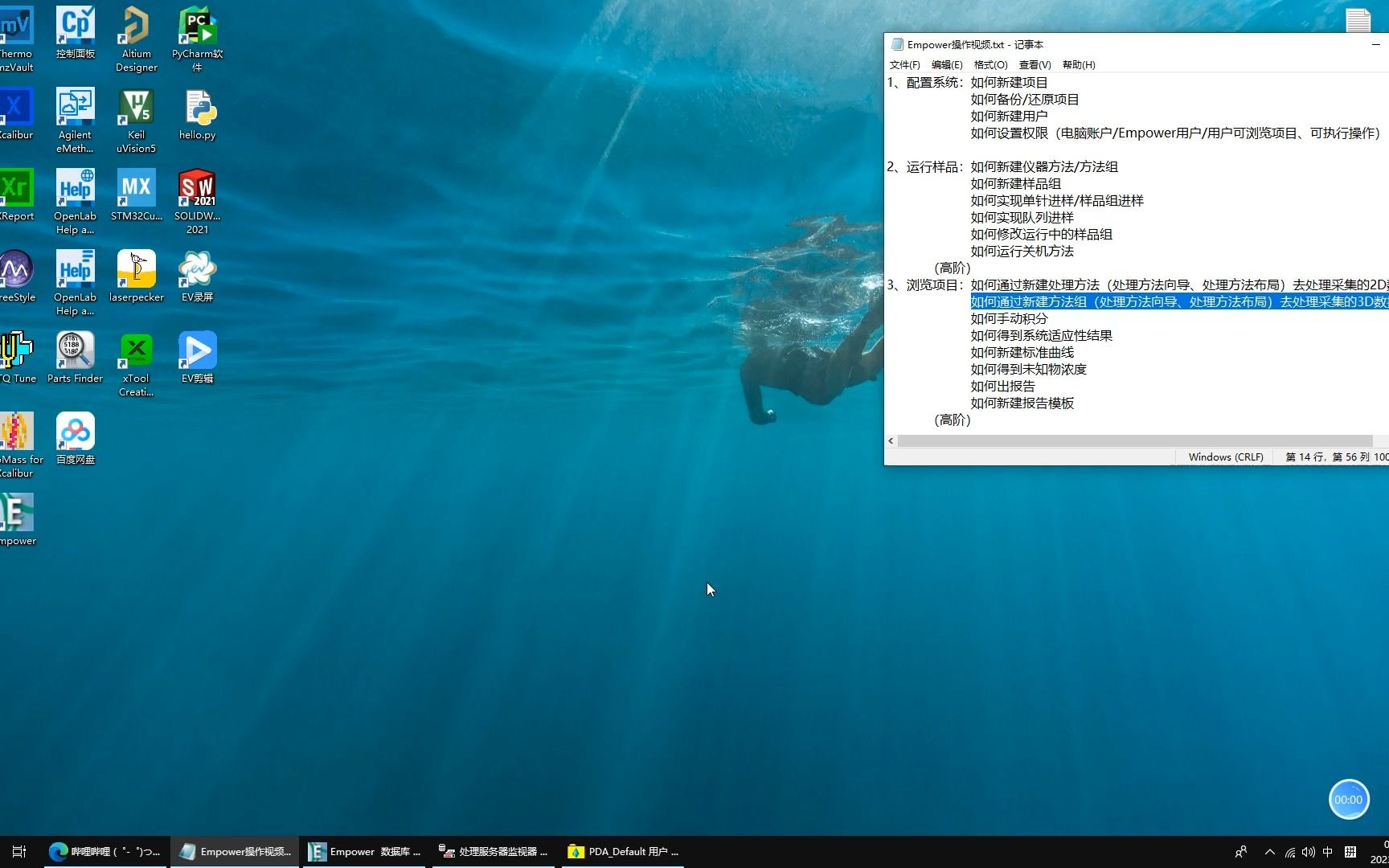Image resolution: width=1389 pixels, height=868 pixels.
Task: Open Thermo nzVault shortcut
Action: 16,39
